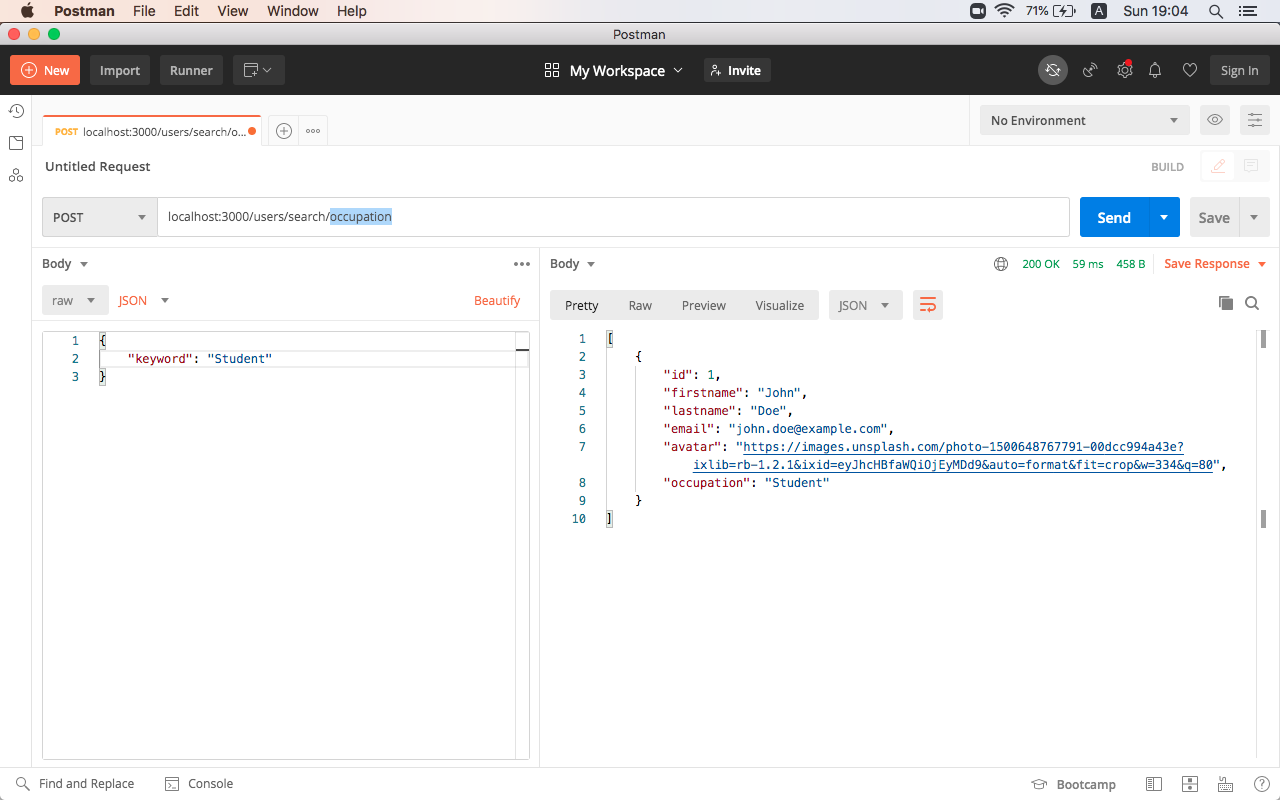Open the capture requests satellite icon
Viewport: 1280px width, 800px height.
[1090, 70]
